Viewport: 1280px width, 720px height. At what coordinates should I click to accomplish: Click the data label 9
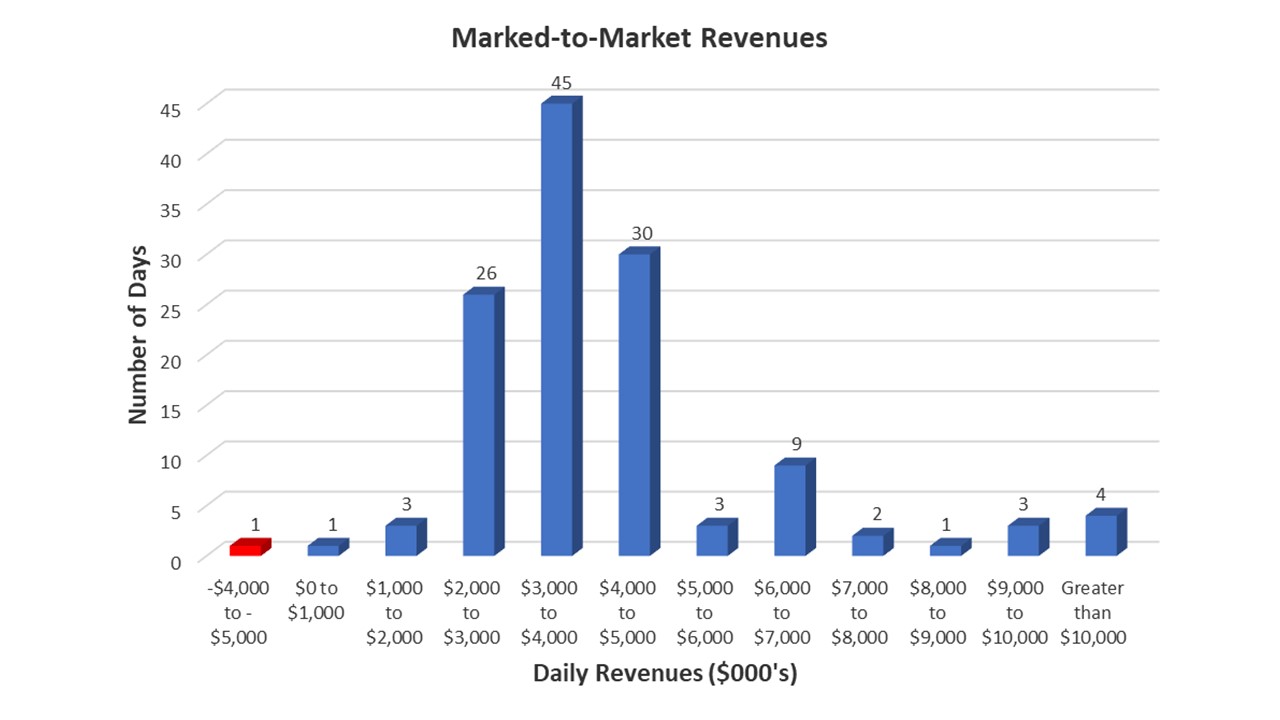pos(797,444)
